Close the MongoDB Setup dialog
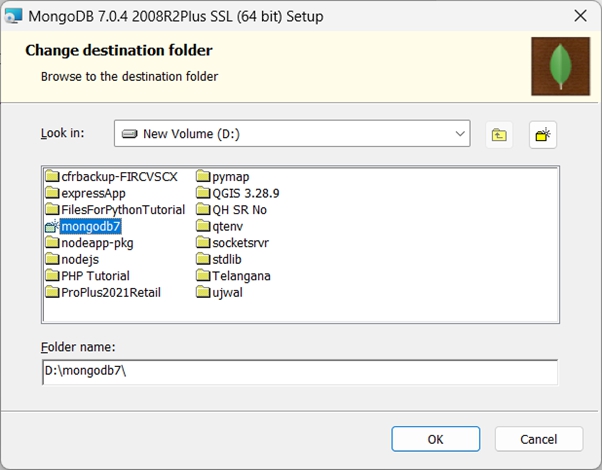 pyautogui.click(x=579, y=17)
